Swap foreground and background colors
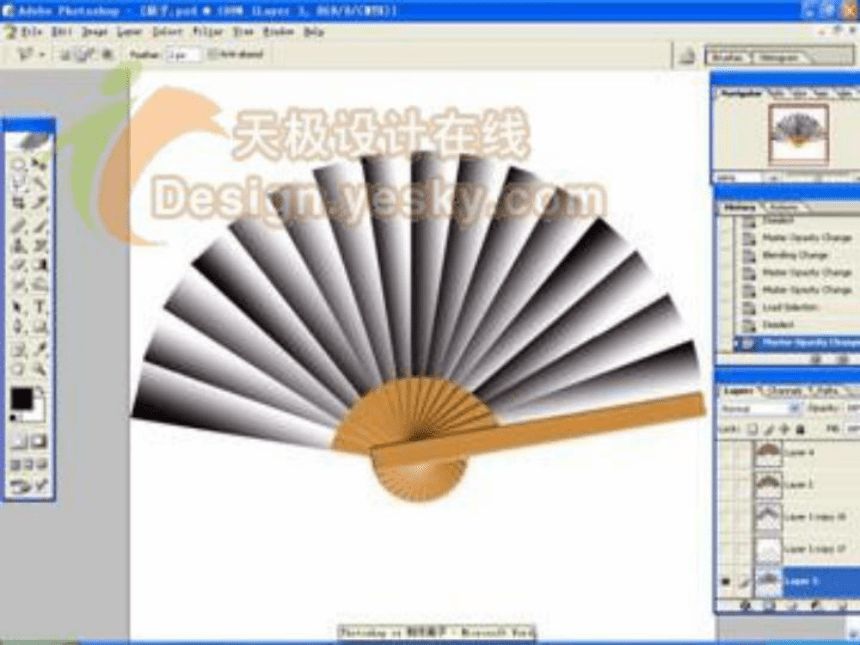 click(x=39, y=392)
